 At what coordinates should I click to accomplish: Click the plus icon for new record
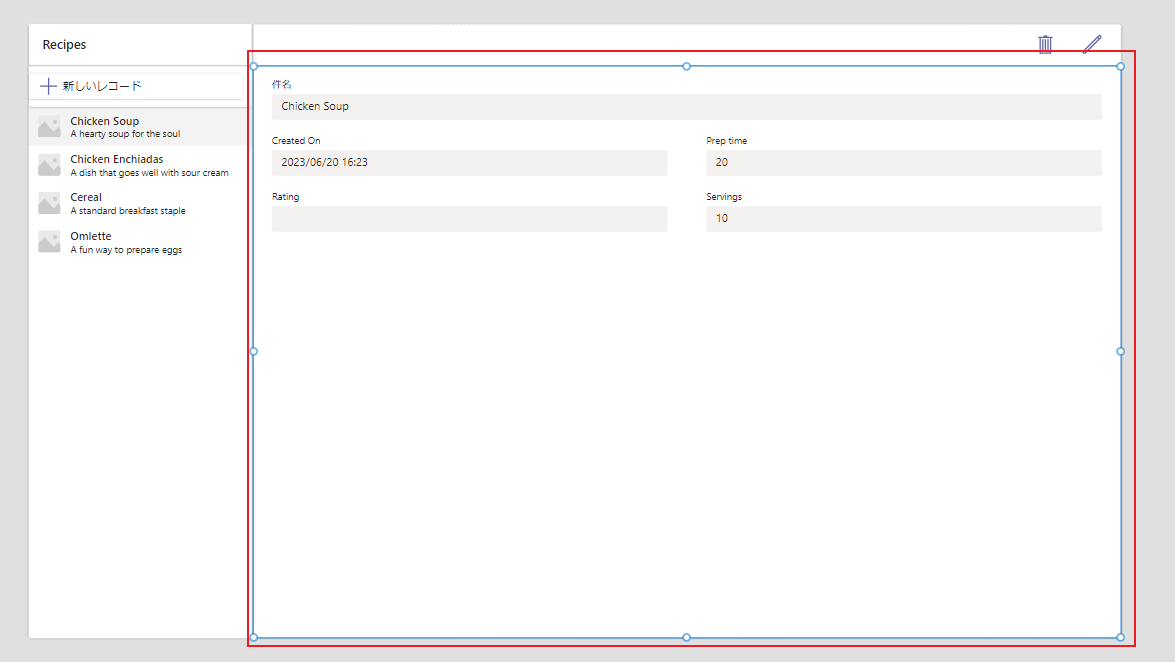pos(48,86)
